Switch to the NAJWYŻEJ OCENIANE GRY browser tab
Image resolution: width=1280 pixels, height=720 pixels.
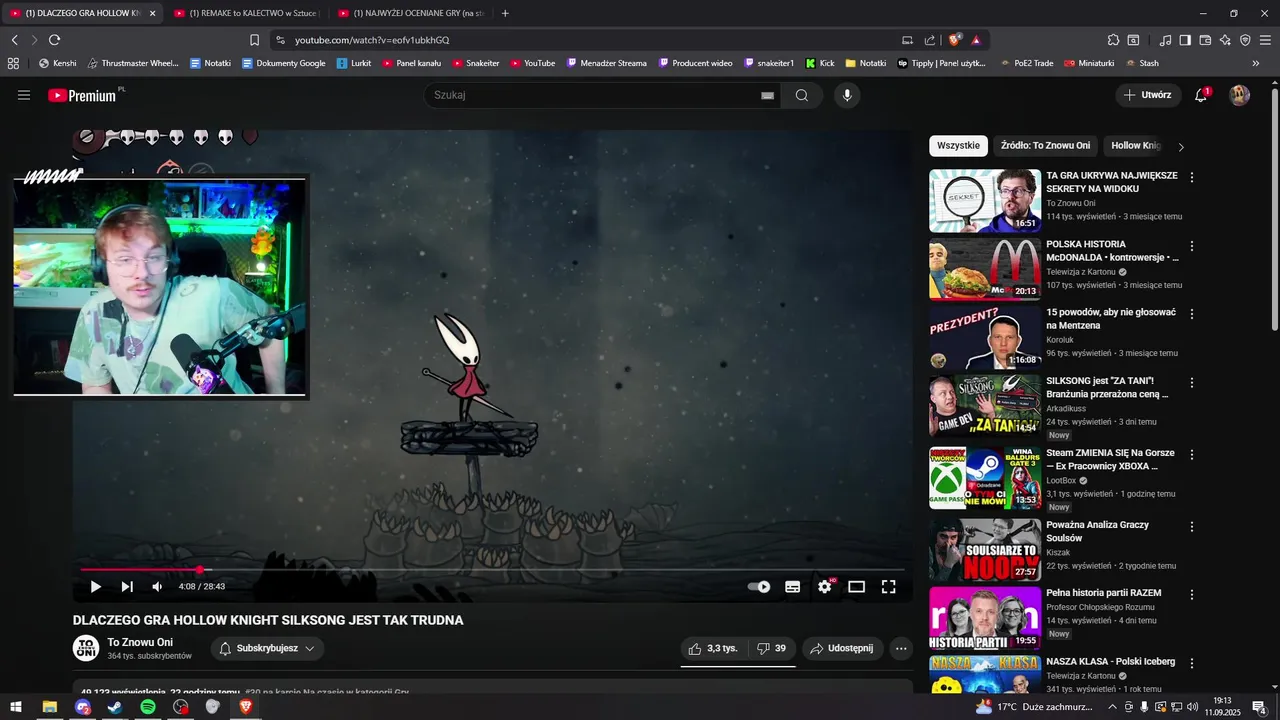pos(410,13)
